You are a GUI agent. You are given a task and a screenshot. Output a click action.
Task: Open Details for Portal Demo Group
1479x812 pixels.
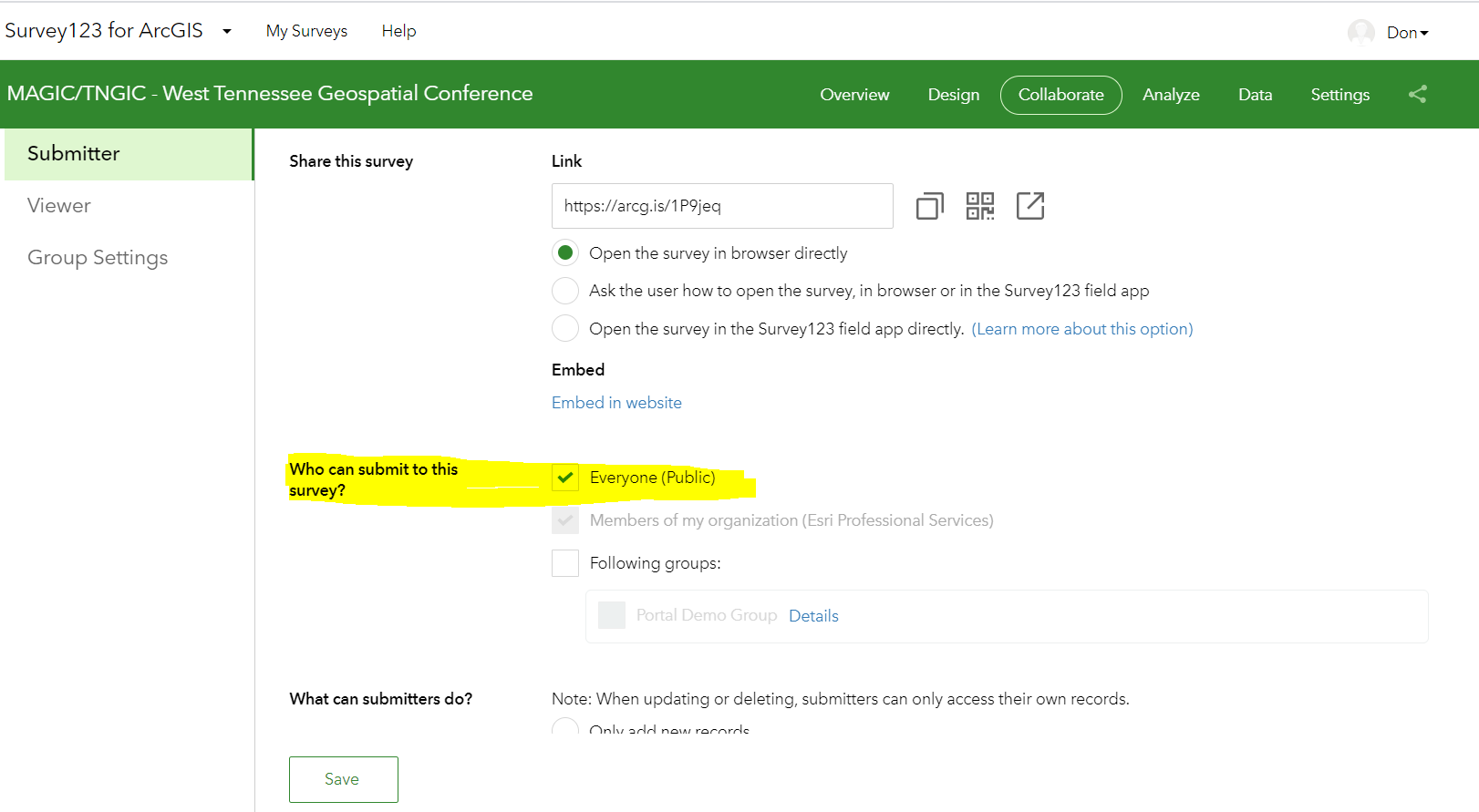click(813, 616)
